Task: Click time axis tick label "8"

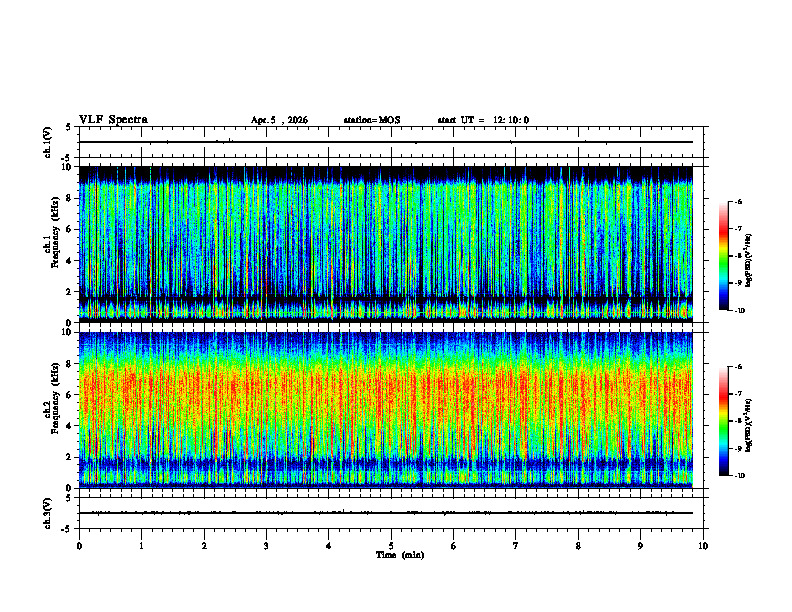Action: coord(578,546)
